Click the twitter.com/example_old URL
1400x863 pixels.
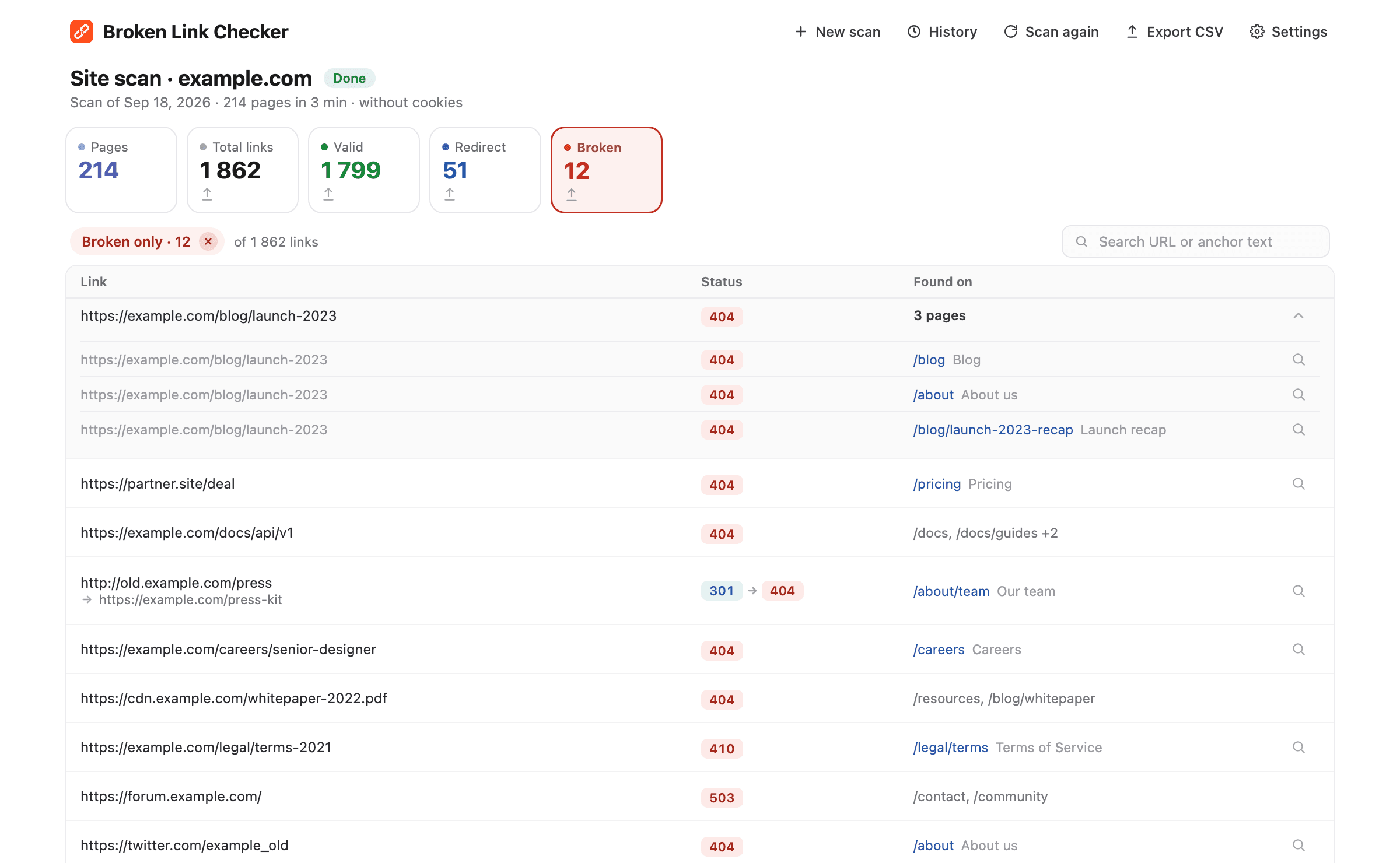(184, 846)
